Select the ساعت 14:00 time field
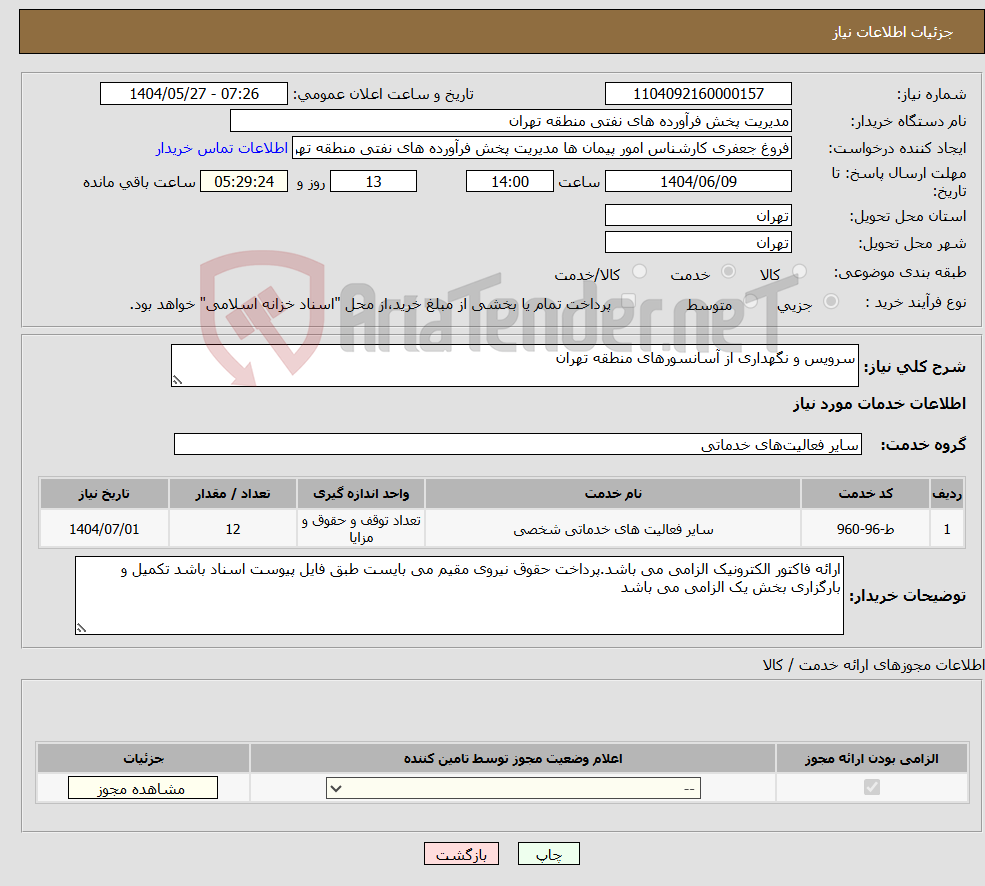This screenshot has height=886, width=985. point(509,181)
